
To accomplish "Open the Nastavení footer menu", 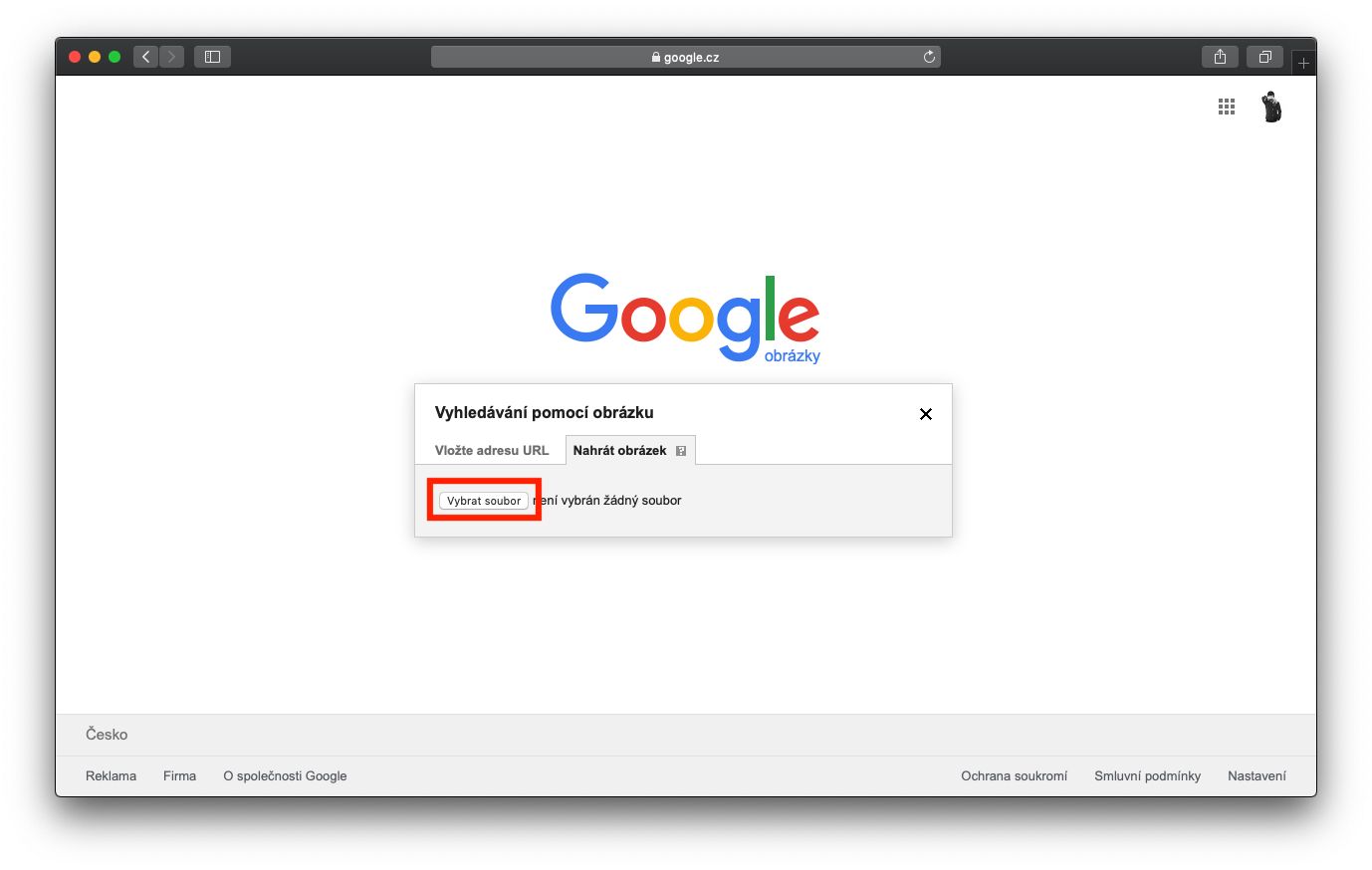I will pos(1257,775).
